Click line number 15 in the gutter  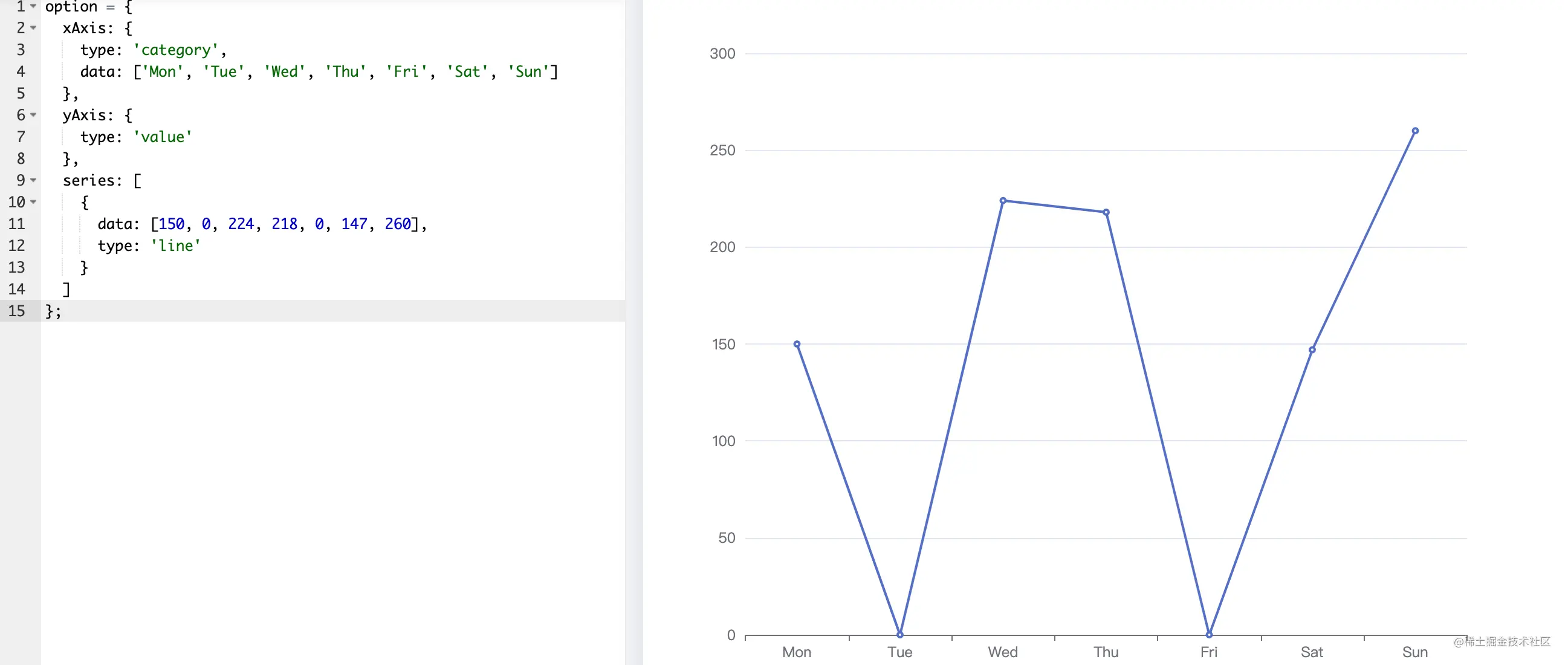click(x=16, y=311)
